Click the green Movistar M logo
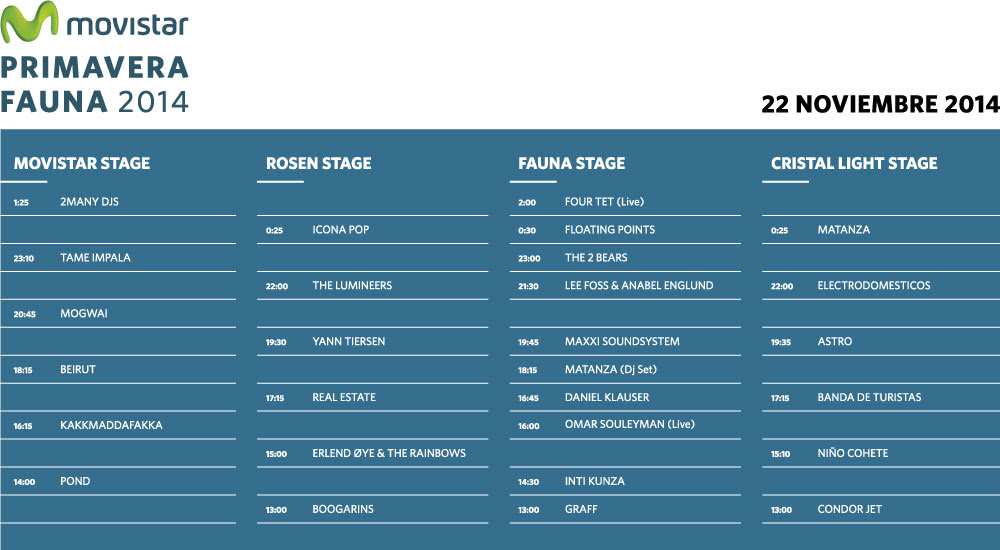 coord(29,22)
